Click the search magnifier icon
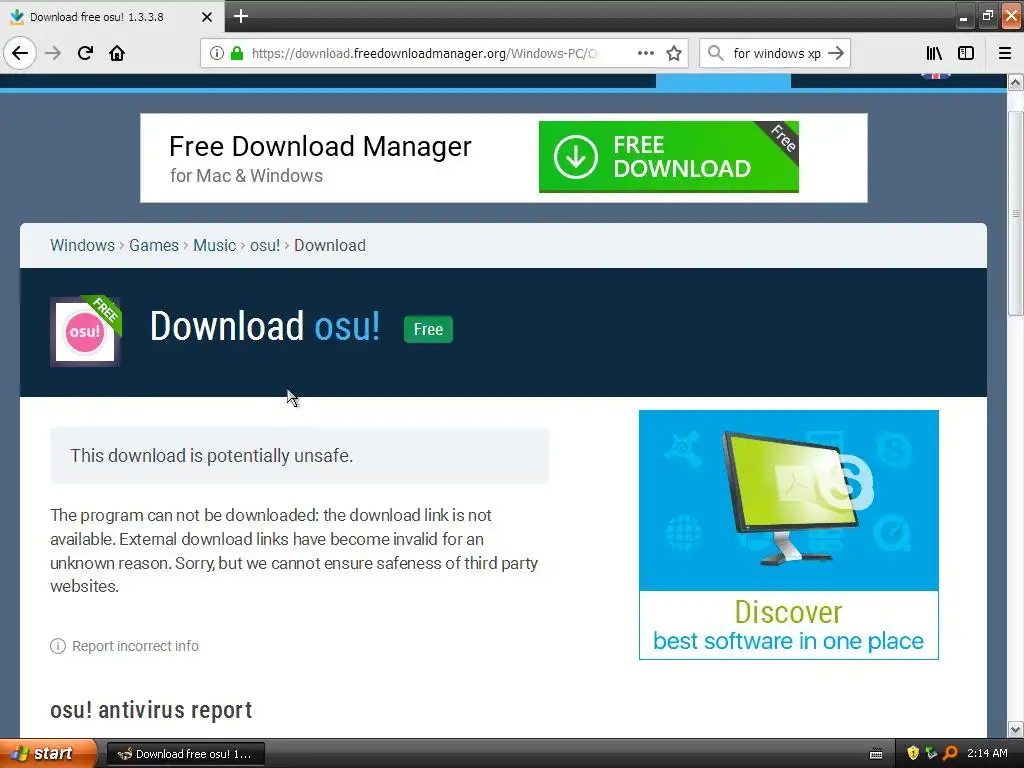 click(716, 53)
